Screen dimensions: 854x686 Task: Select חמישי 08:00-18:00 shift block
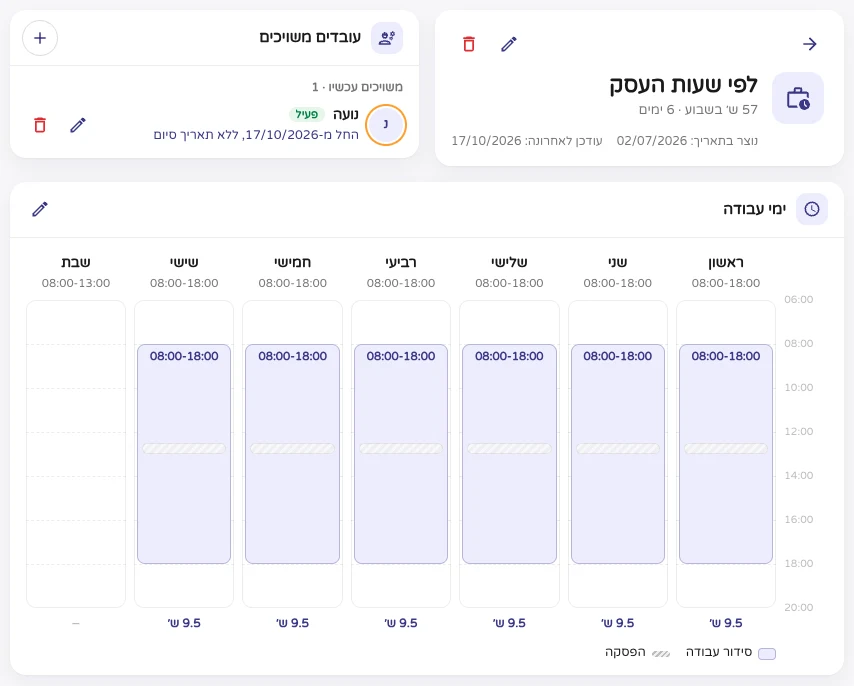[292, 454]
